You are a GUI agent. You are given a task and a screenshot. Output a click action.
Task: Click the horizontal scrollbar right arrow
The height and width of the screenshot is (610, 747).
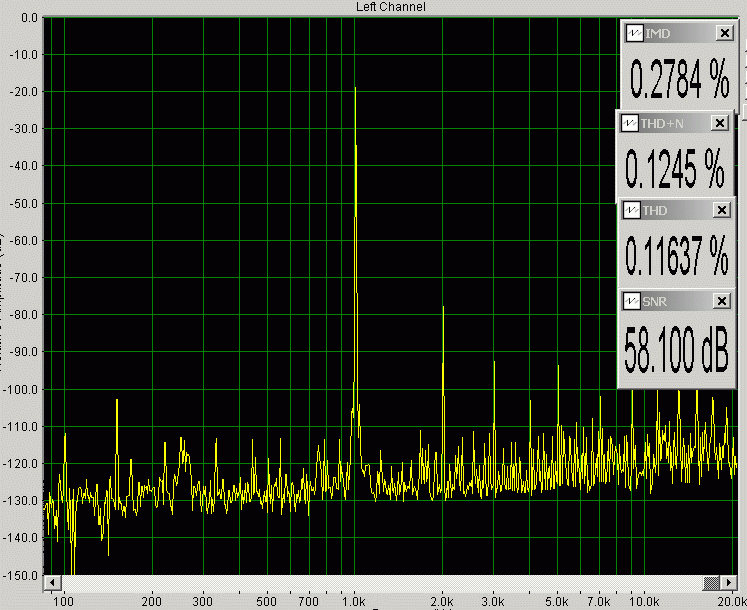[728, 582]
